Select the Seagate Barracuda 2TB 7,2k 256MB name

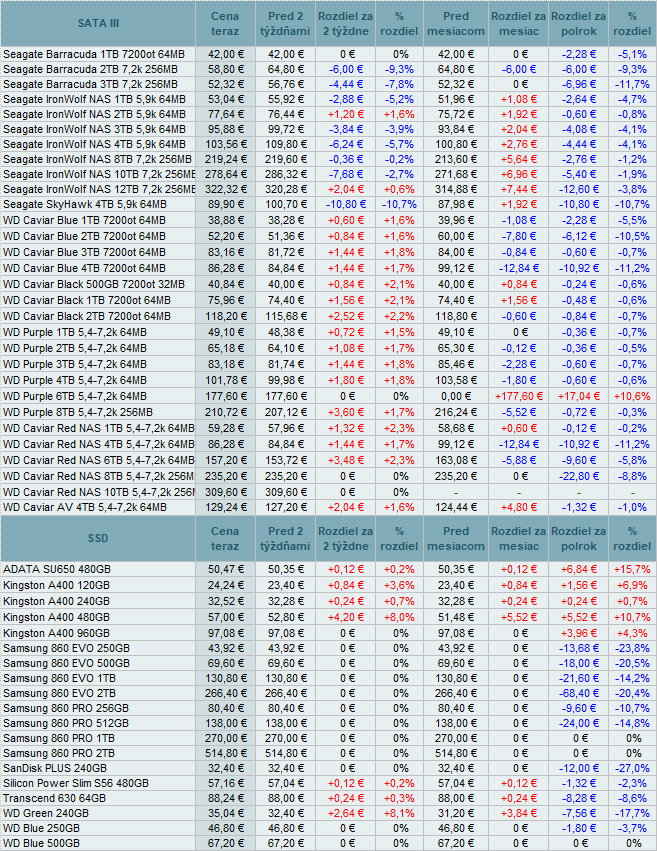coord(90,69)
